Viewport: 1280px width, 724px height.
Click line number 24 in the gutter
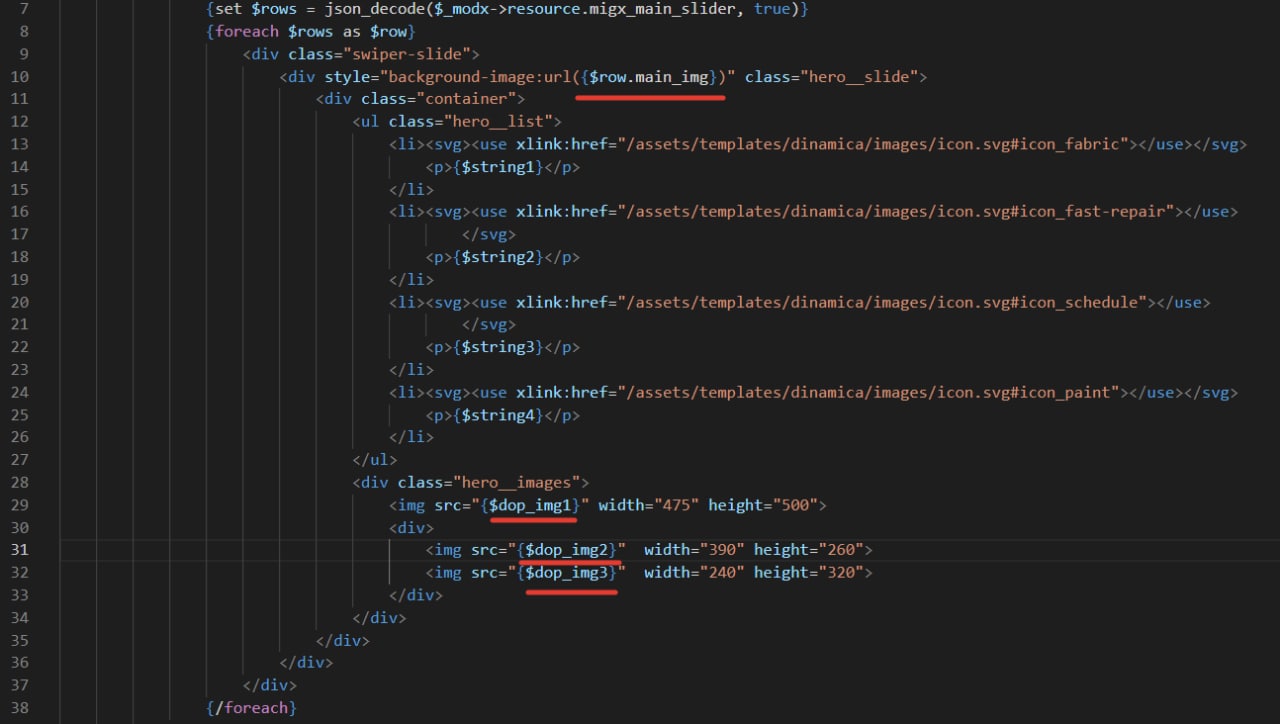pyautogui.click(x=20, y=393)
